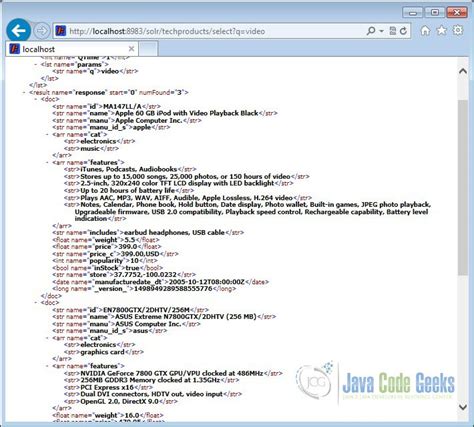
Task: Open Favorites with the star icon
Action: coord(442,31)
